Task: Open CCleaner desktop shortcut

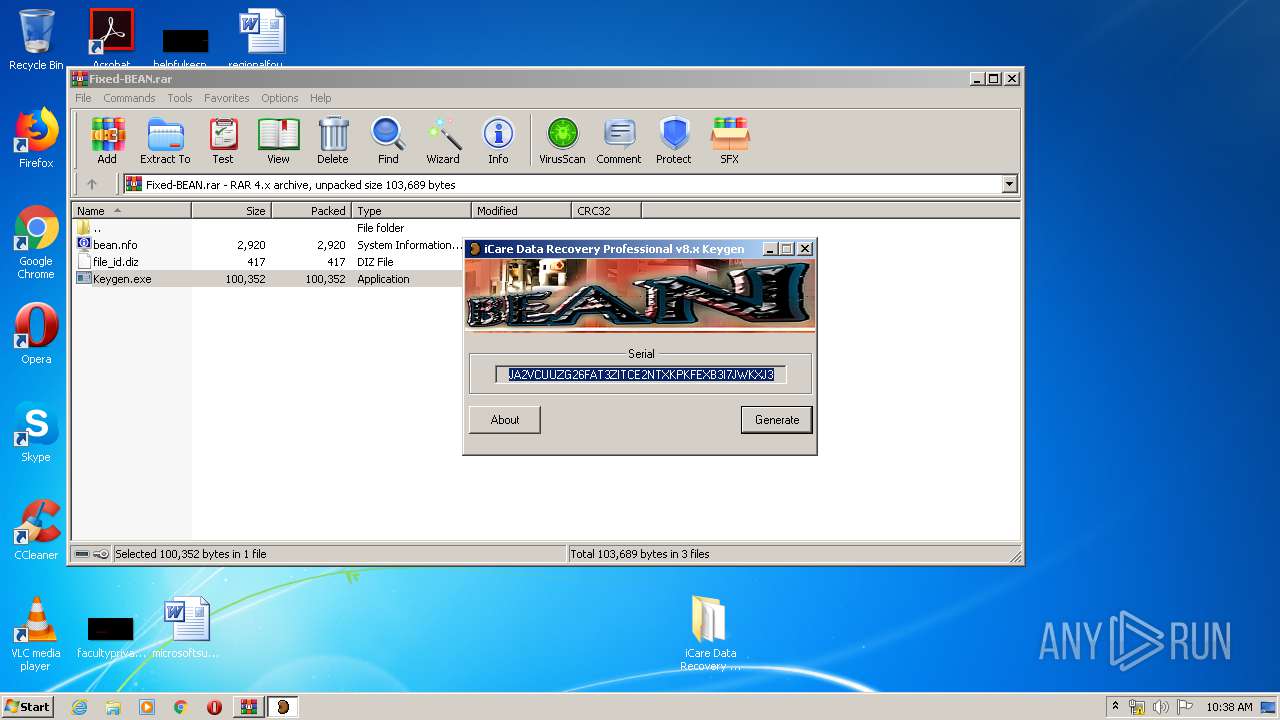Action: click(x=36, y=530)
